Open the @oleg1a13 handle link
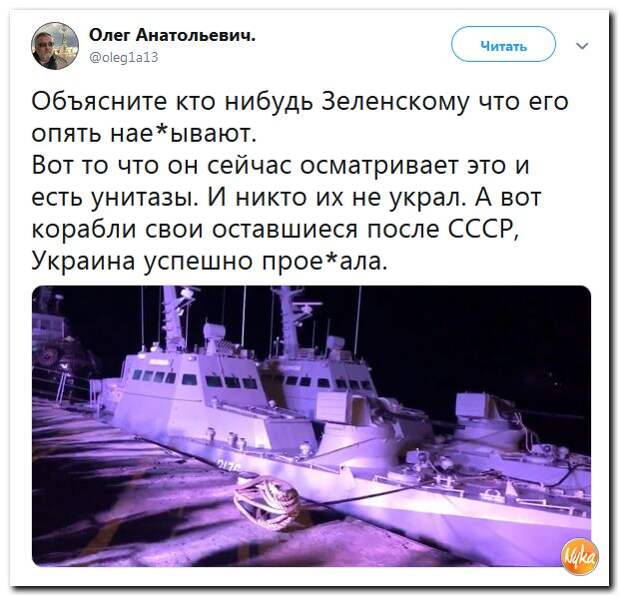This screenshot has width=620, height=597. coord(124,57)
